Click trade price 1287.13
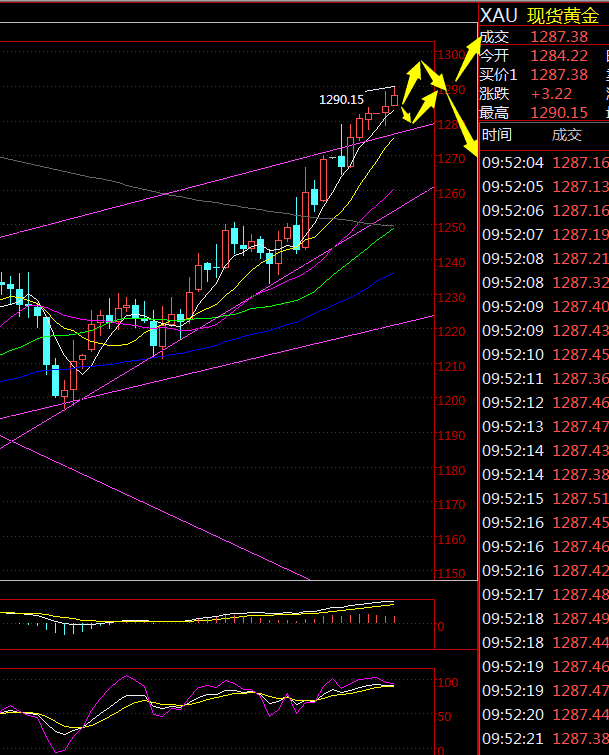 [x=581, y=187]
